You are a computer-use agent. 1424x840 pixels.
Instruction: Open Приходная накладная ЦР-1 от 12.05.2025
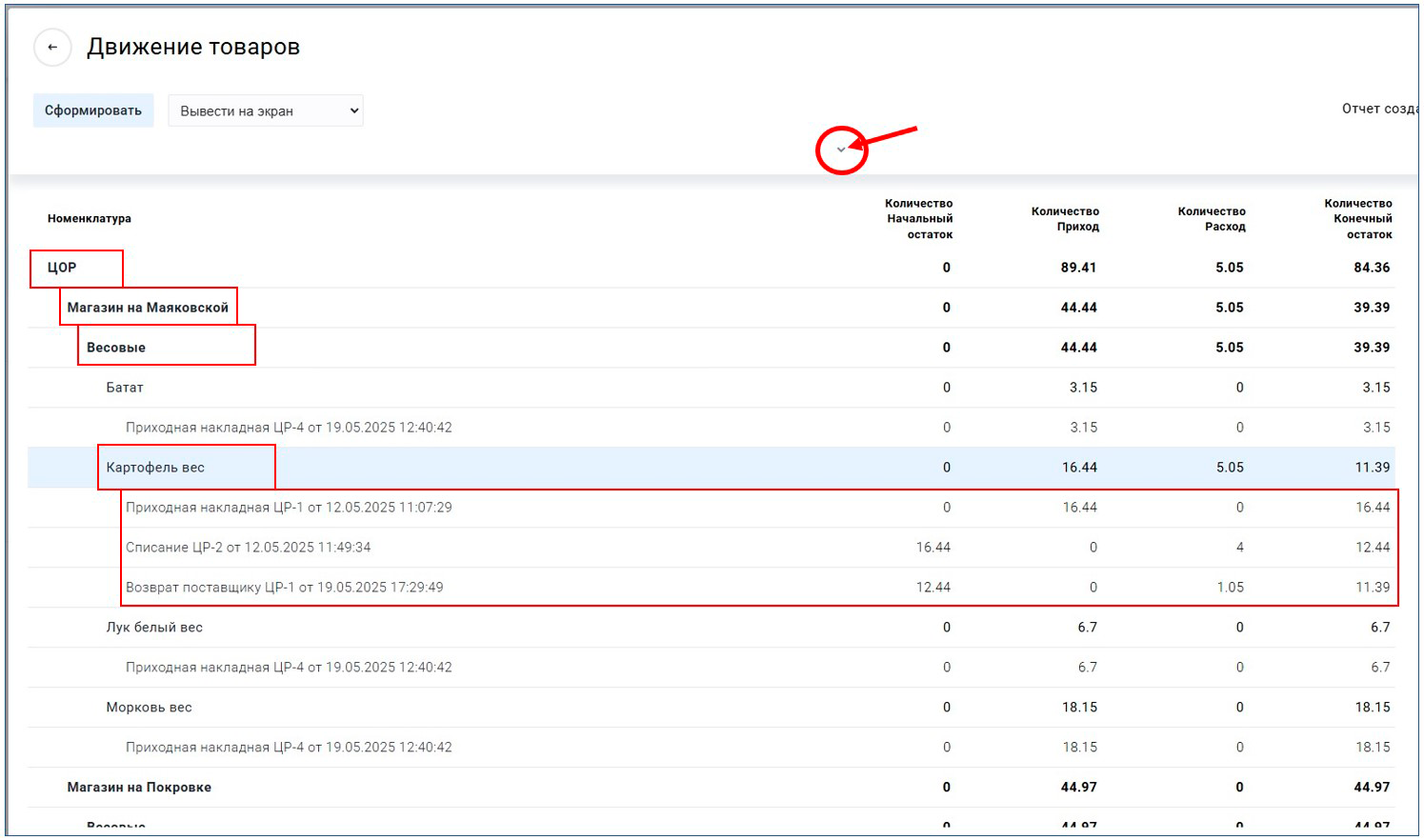click(x=289, y=508)
